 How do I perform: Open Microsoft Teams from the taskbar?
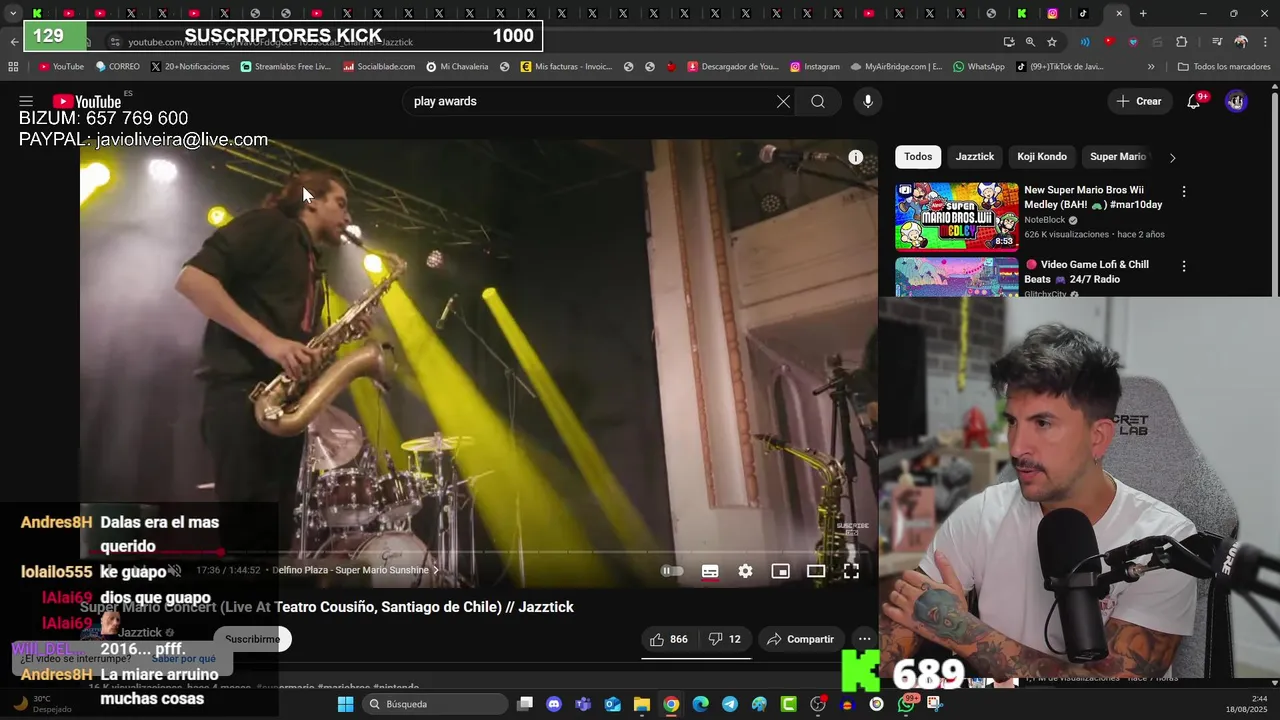(583, 704)
